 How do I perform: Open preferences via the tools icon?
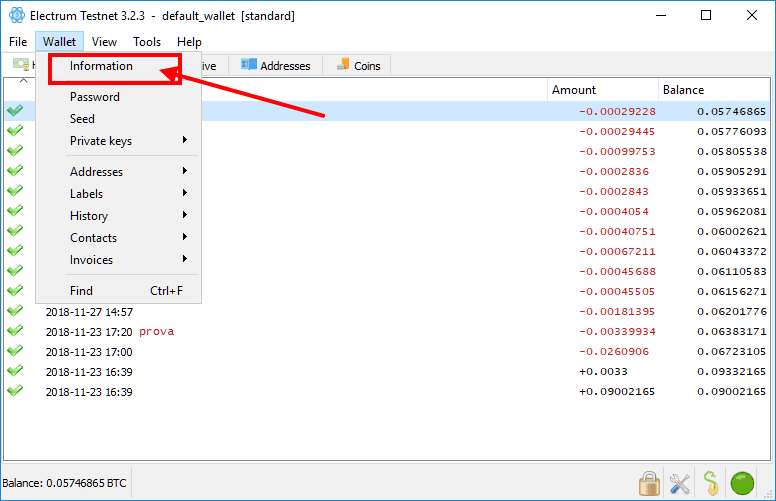click(x=680, y=484)
